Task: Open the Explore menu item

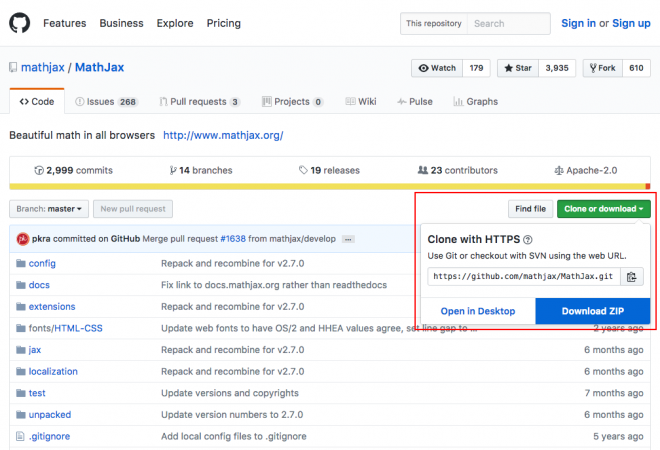Action: 175,22
